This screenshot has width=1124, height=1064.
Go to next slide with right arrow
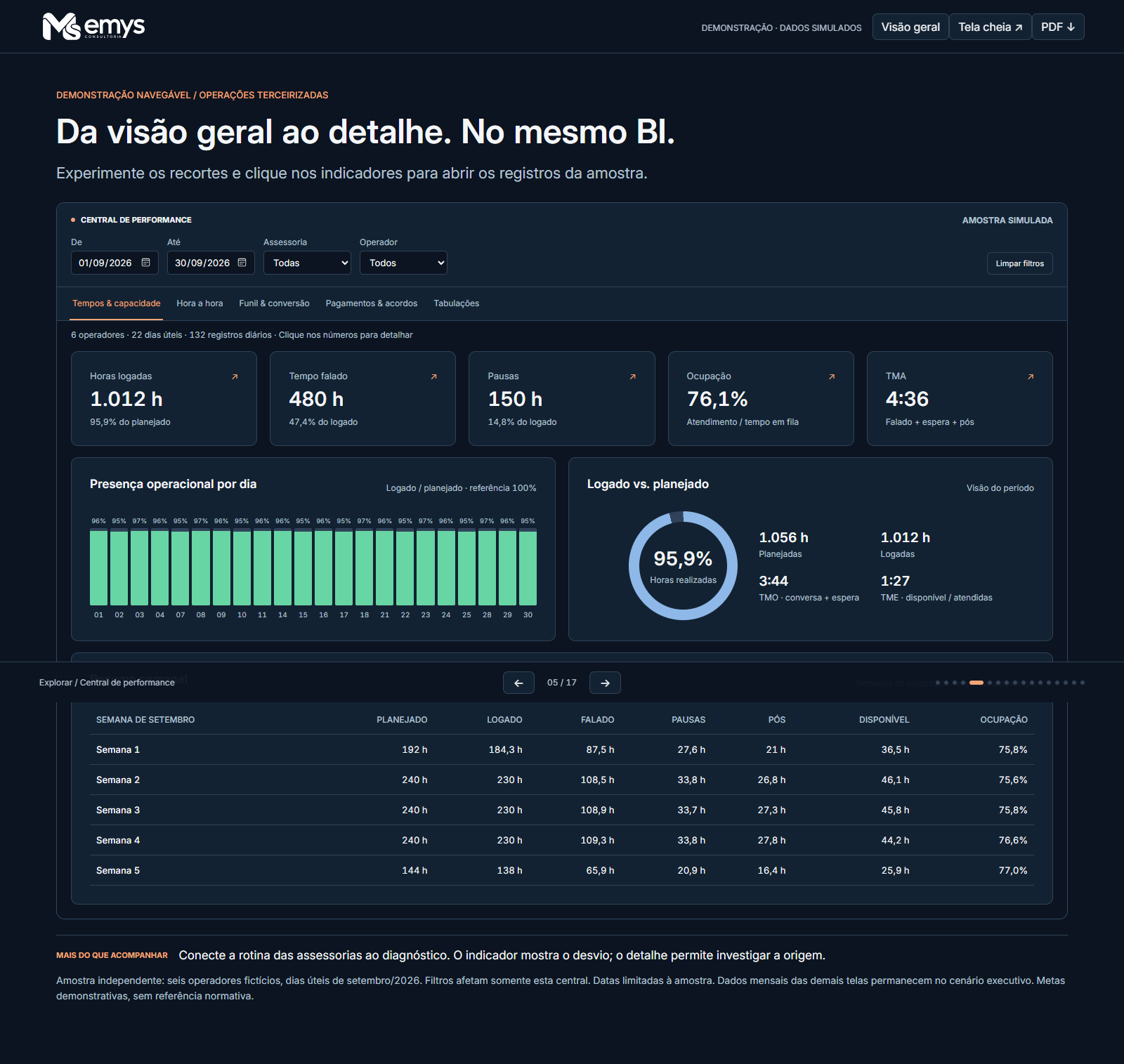605,683
